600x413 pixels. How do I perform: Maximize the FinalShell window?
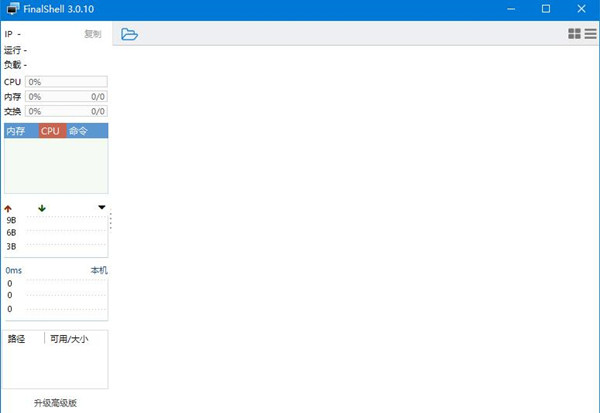coord(546,9)
